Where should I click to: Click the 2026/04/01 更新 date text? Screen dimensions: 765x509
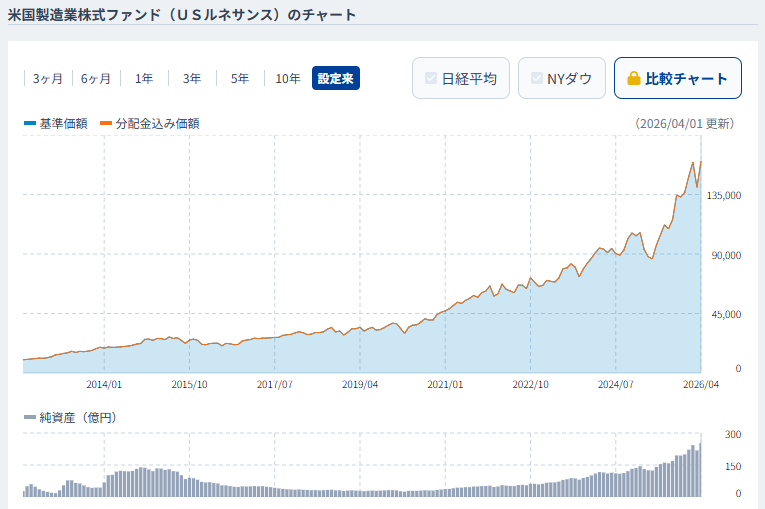[x=684, y=123]
